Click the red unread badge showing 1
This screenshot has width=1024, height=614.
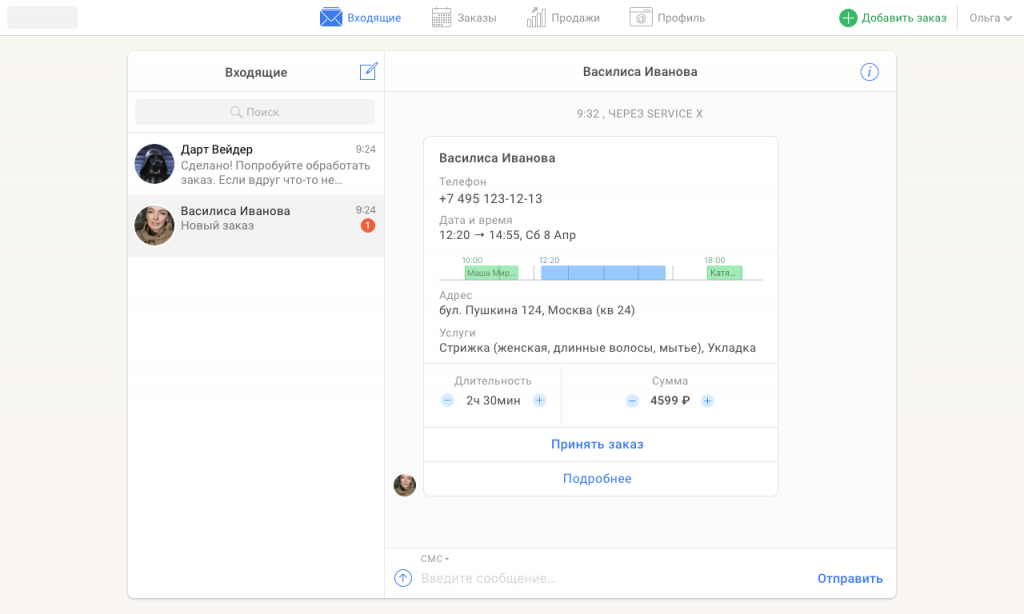tap(368, 225)
